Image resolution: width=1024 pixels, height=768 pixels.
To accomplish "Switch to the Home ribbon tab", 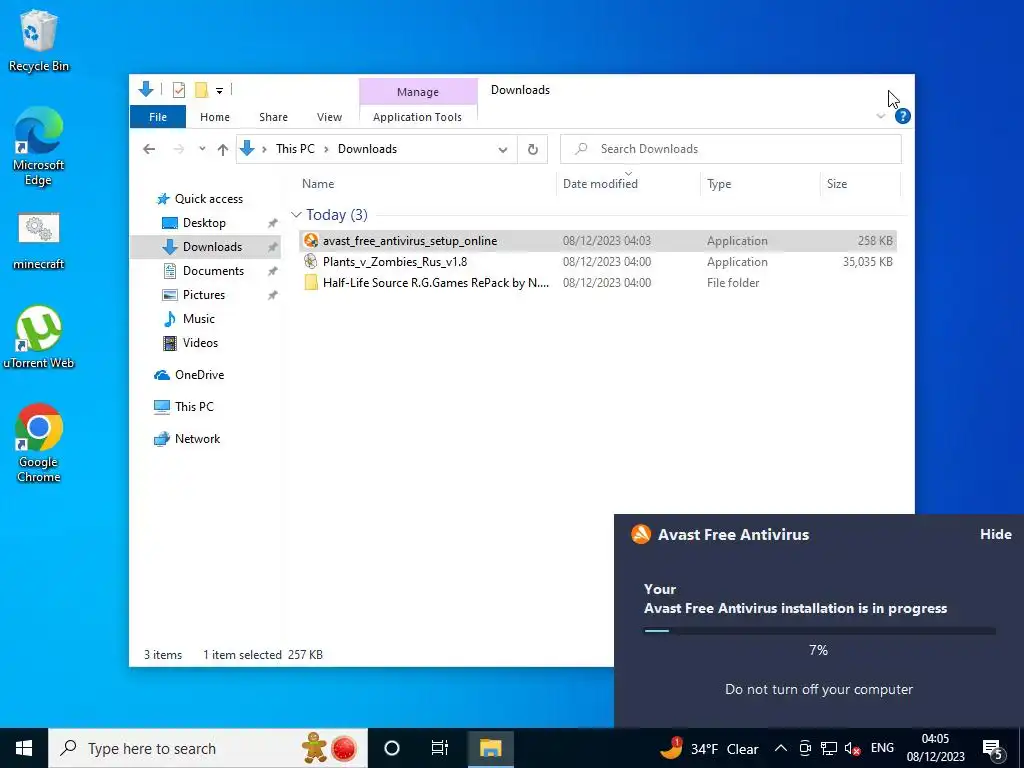I will click(x=215, y=117).
